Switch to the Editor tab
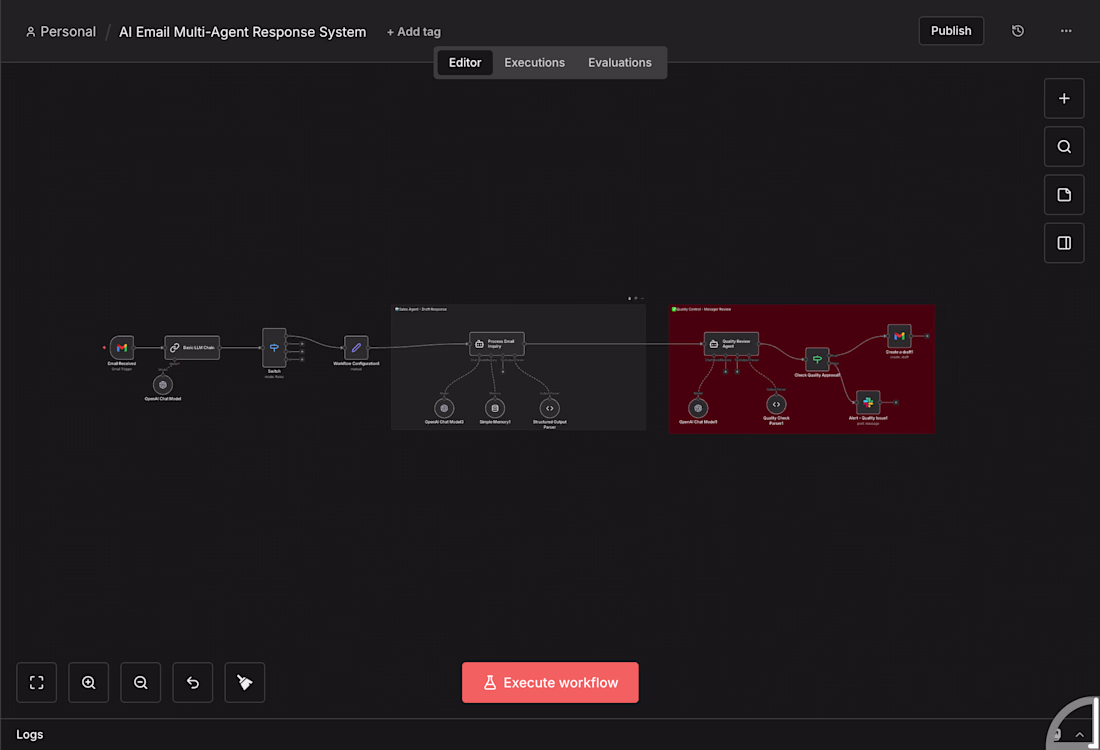This screenshot has width=1100, height=750. click(x=465, y=62)
